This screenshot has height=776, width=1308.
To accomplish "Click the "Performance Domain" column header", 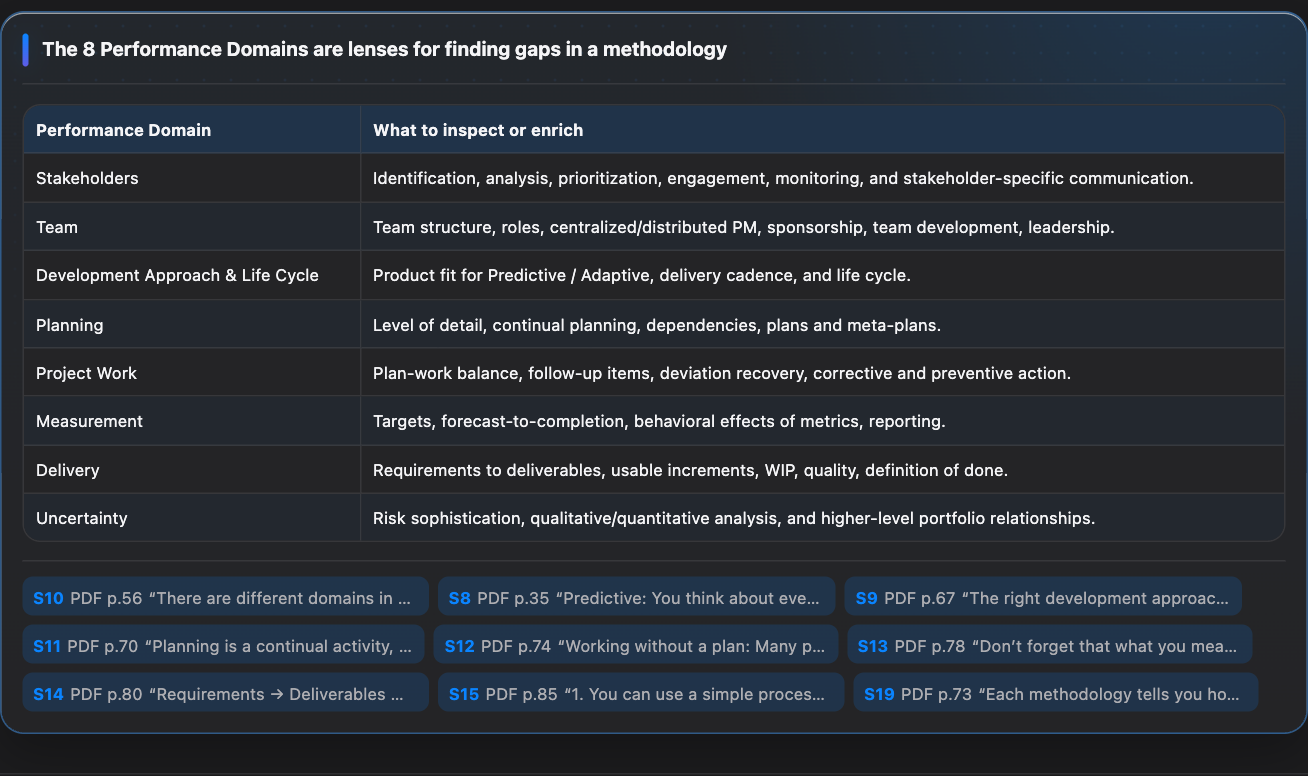I will pos(192,130).
